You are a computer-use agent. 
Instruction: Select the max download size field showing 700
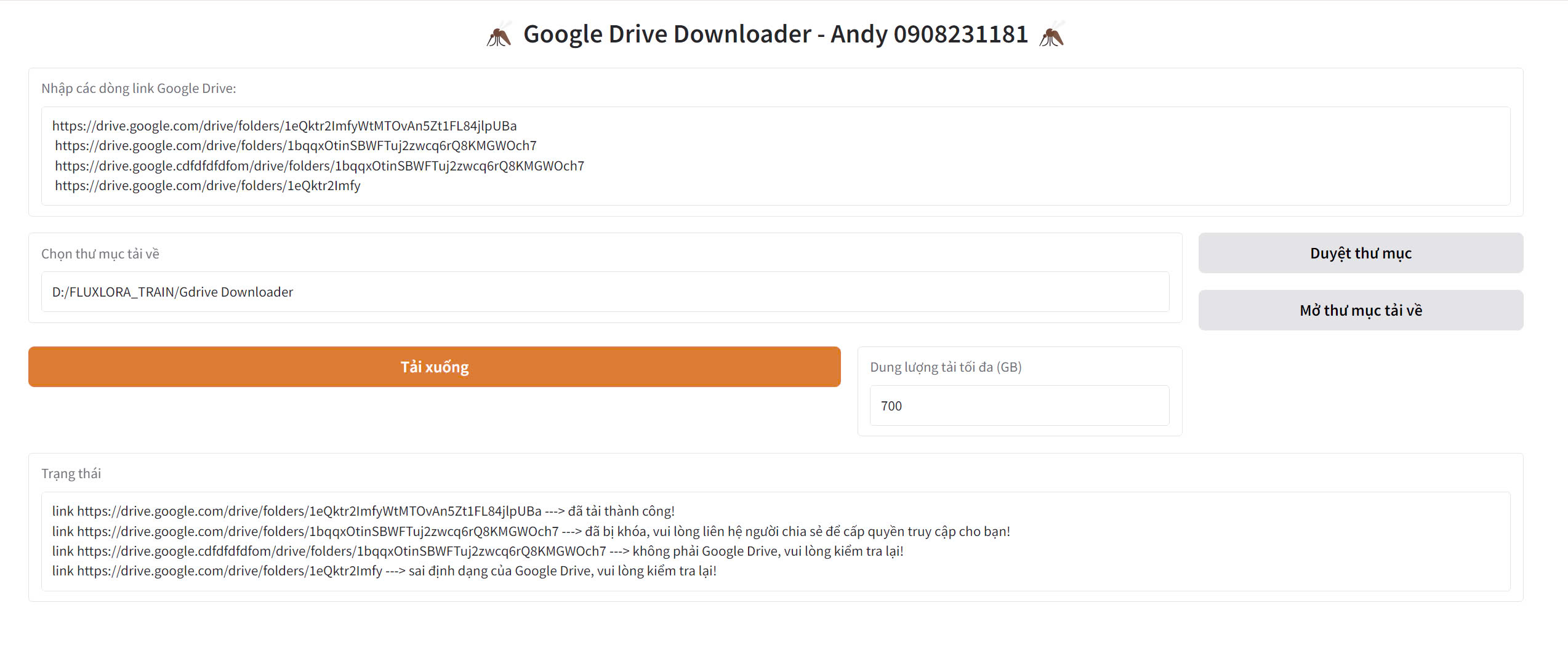tap(1019, 406)
